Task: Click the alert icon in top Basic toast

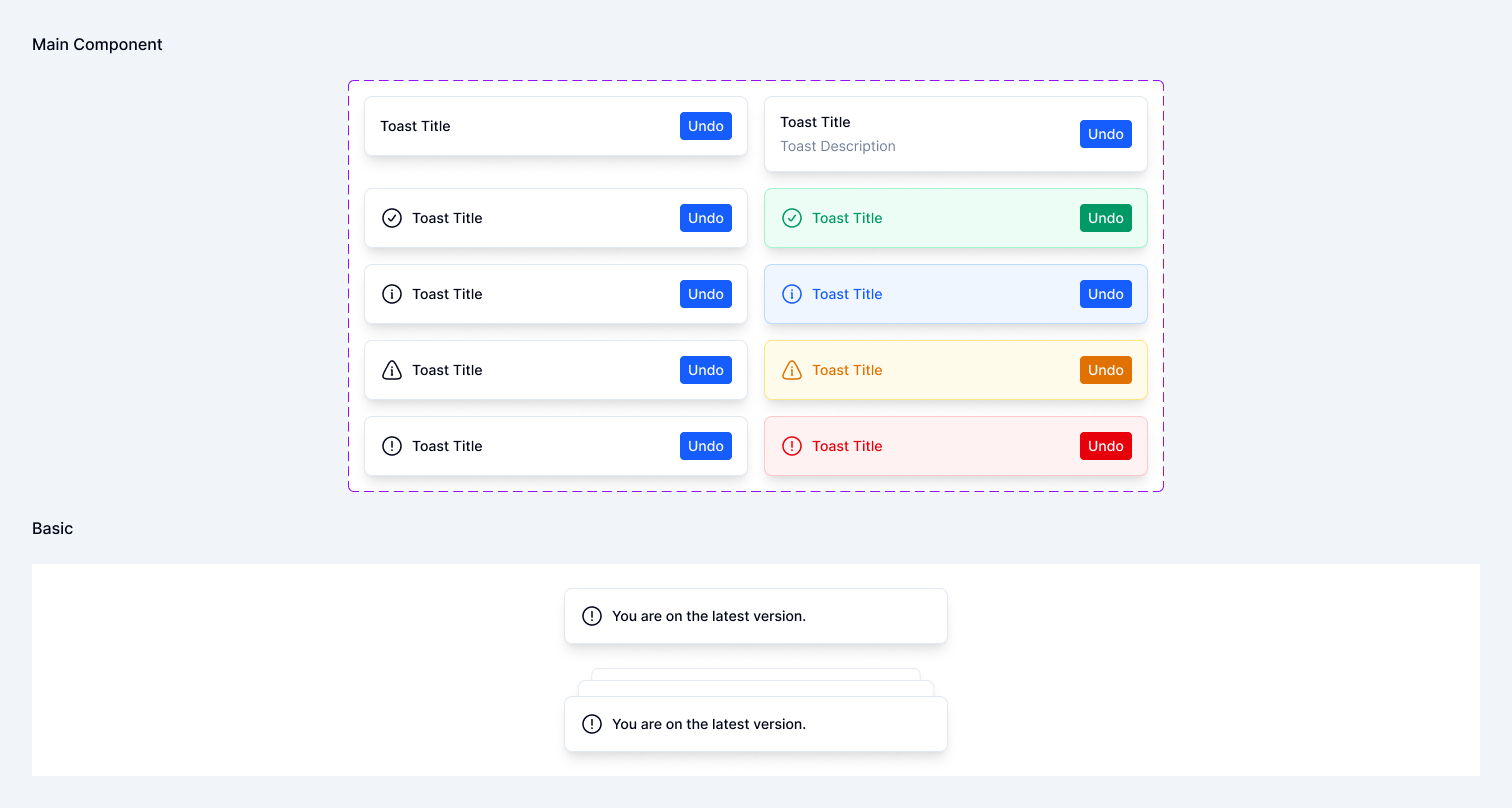Action: [592, 616]
